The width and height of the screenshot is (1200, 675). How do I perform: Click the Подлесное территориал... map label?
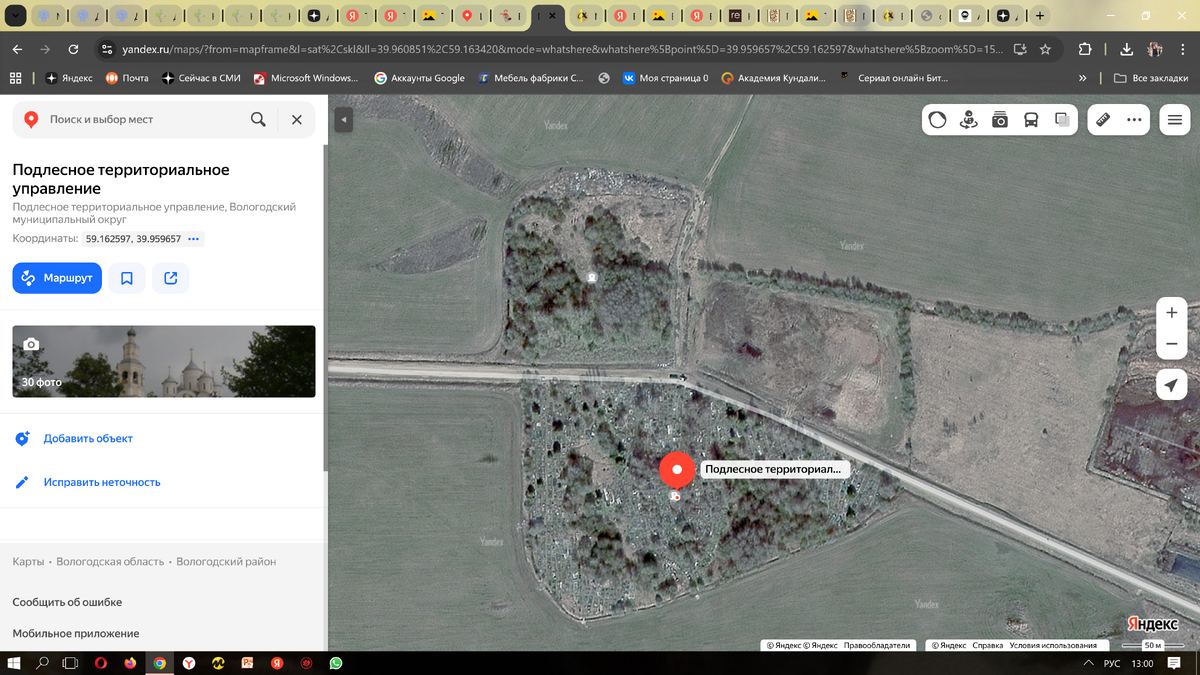774,469
